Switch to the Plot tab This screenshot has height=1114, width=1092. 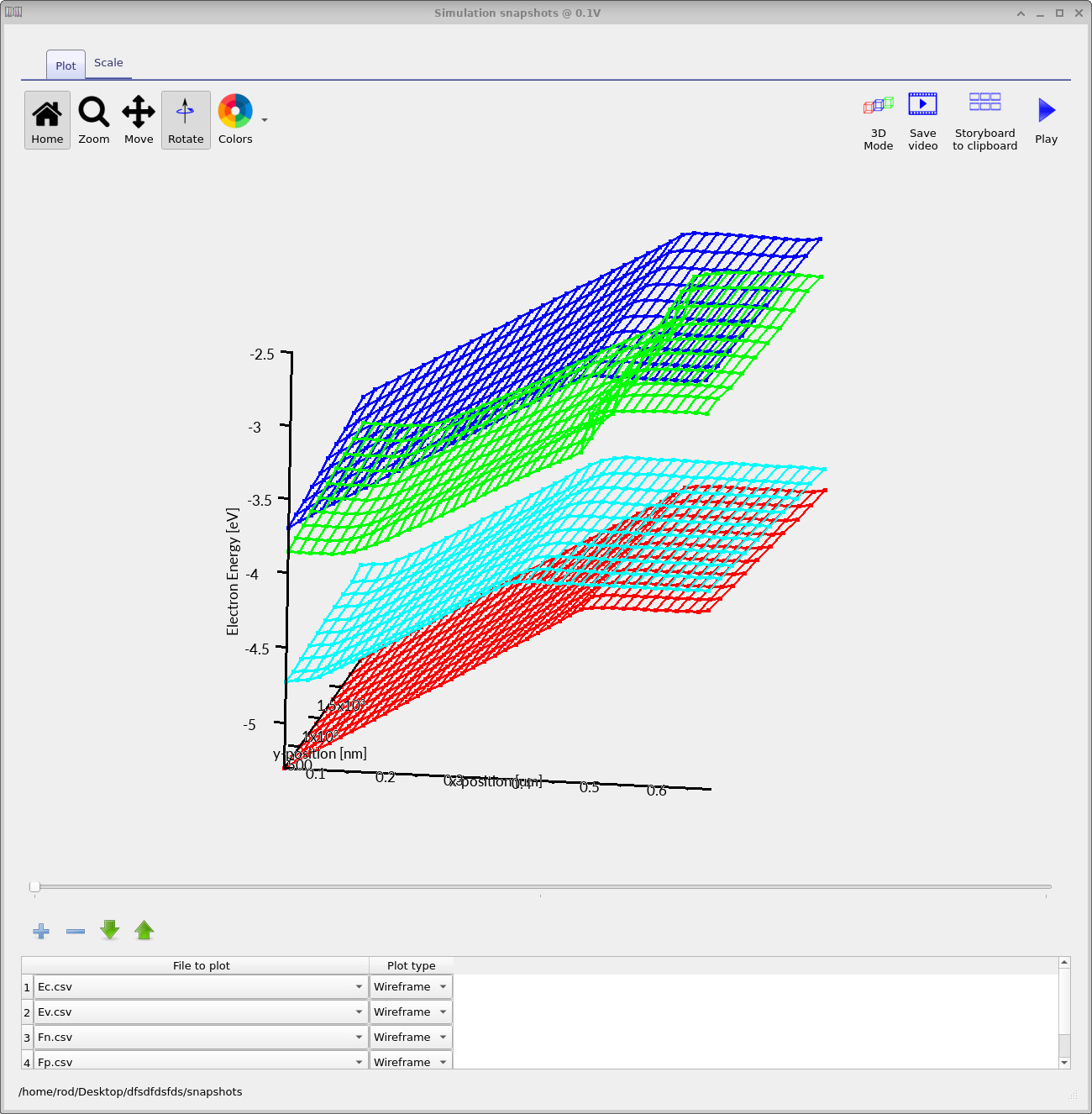coord(66,66)
